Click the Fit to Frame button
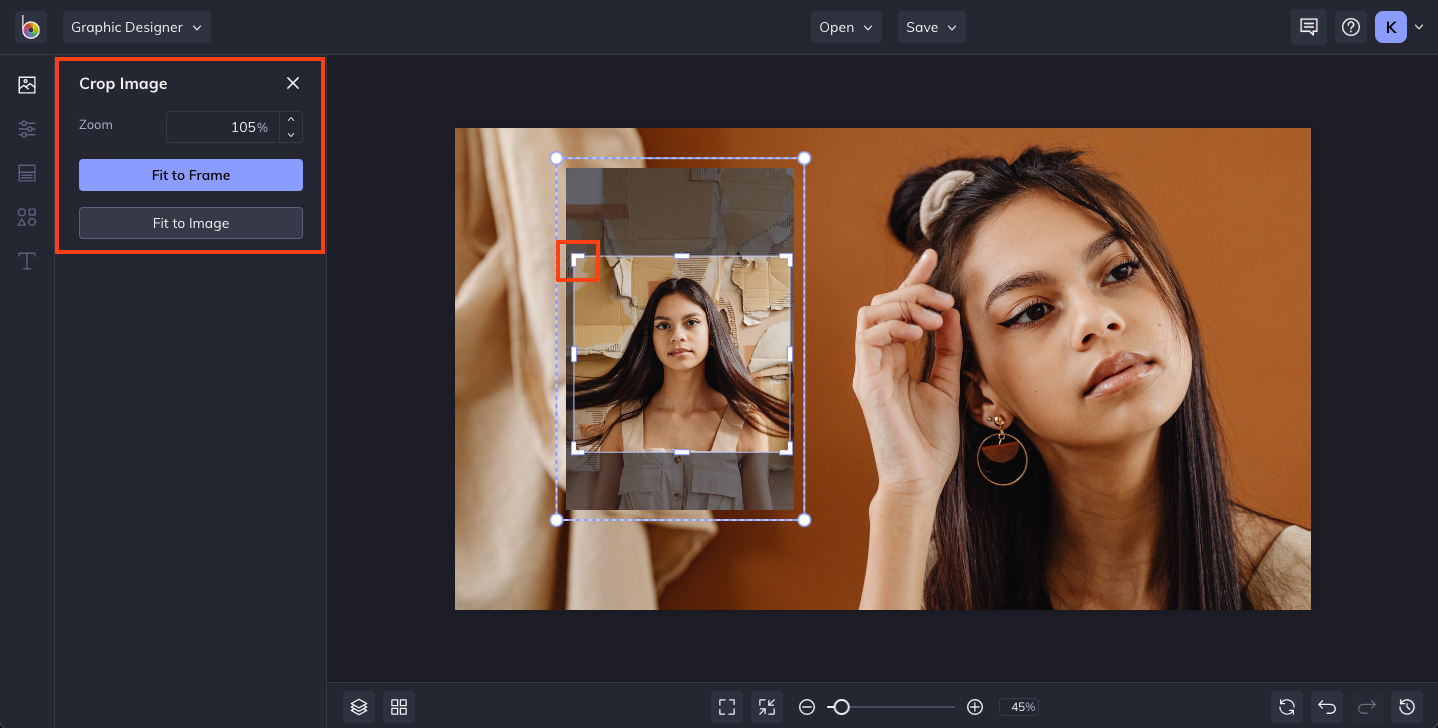Viewport: 1438px width, 728px height. pos(191,175)
